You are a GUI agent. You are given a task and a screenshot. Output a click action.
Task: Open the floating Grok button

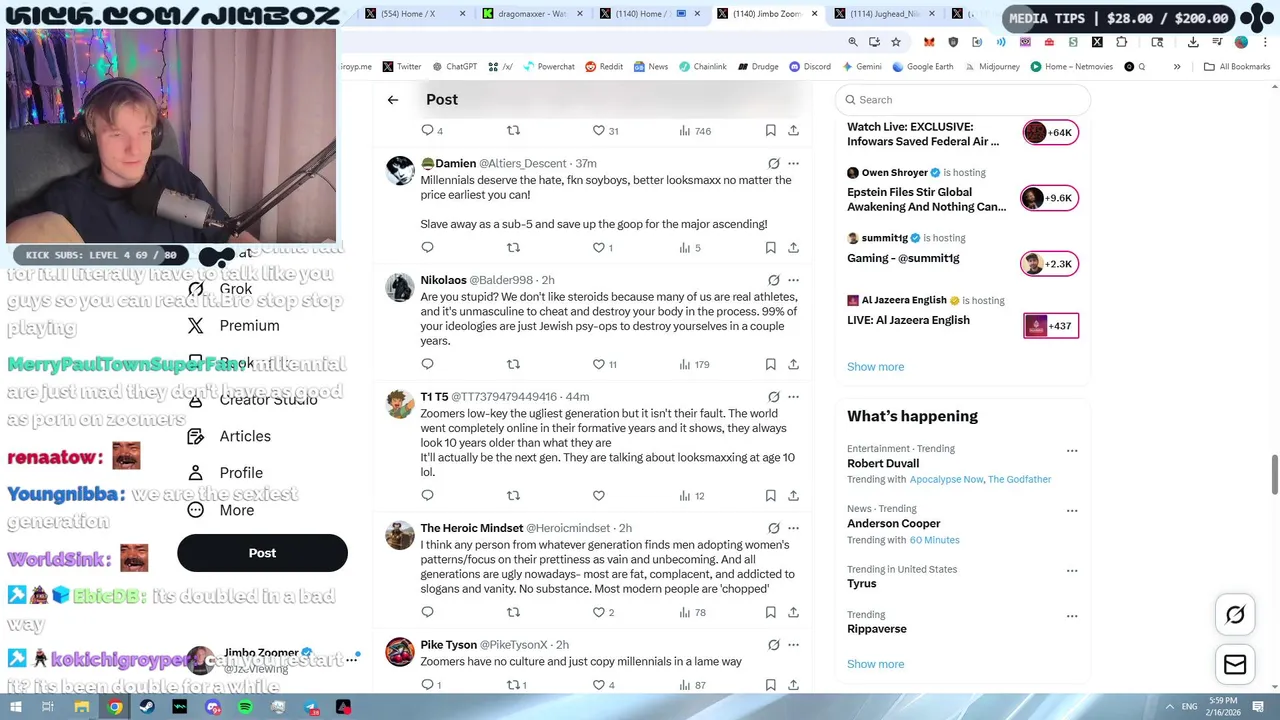pos(1235,615)
